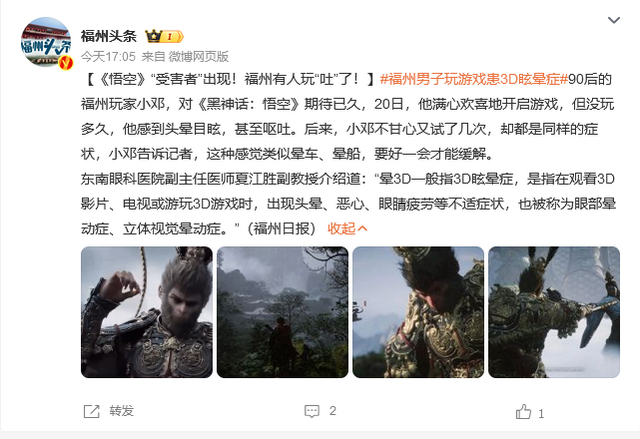Collapse the post text with 收起
This screenshot has height=439, width=640.
[x=347, y=229]
